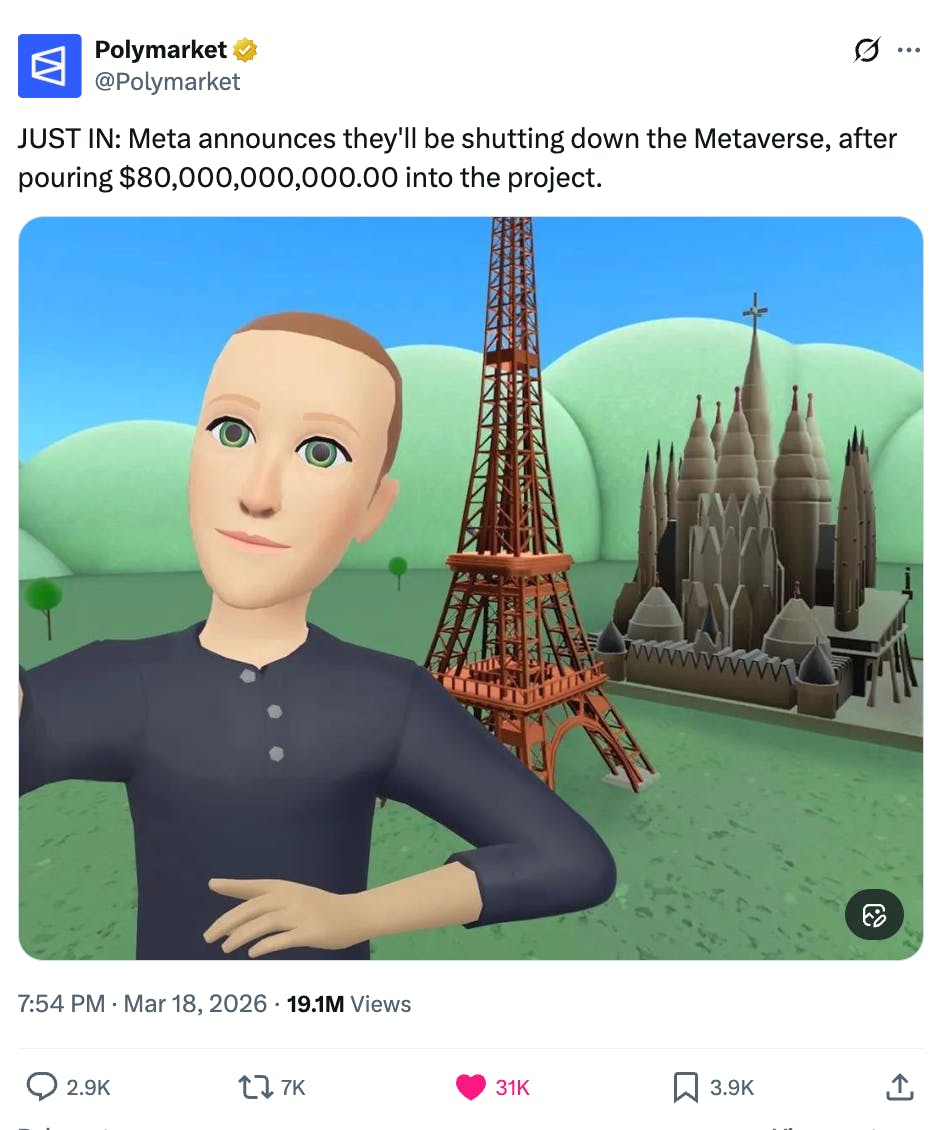This screenshot has height=1130, width=950.
Task: Click the edit image with Grok button
Action: (874, 915)
